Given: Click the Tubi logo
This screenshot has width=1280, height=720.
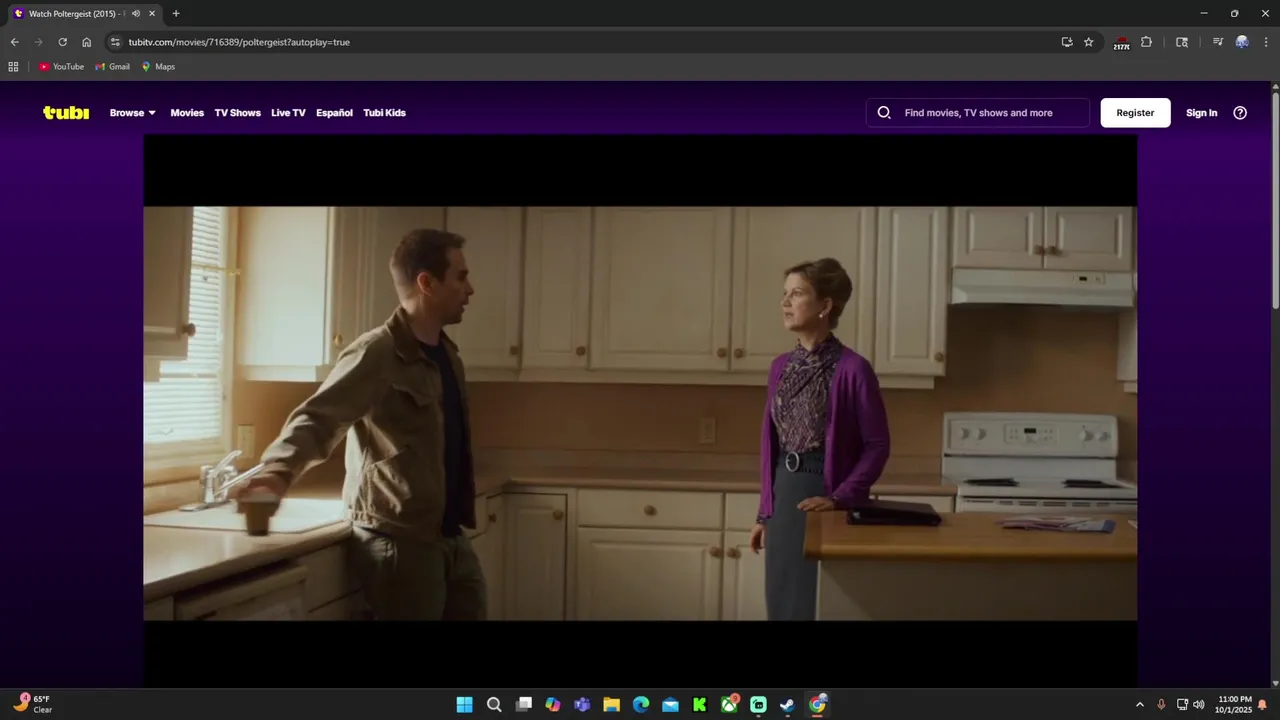Looking at the screenshot, I should pyautogui.click(x=66, y=113).
